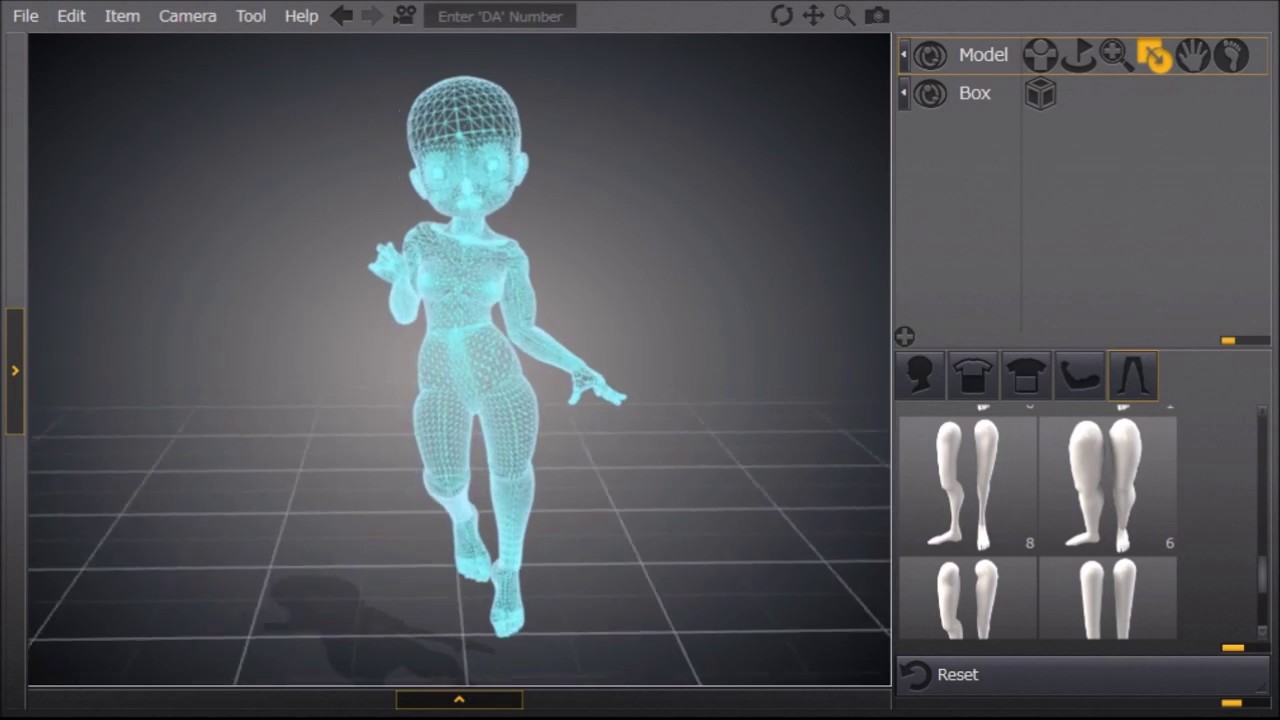The height and width of the screenshot is (720, 1280).
Task: Click the snapshot camera icon
Action: coord(877,15)
